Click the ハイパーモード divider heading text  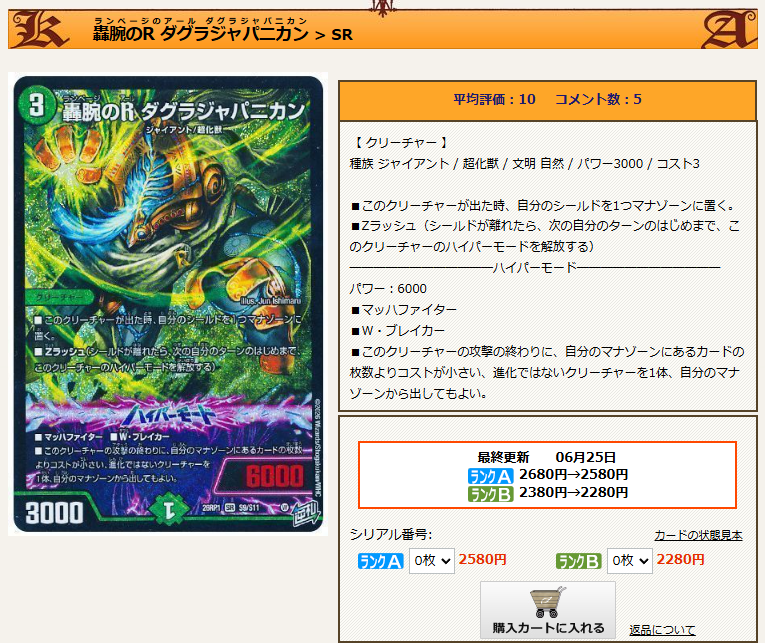(x=535, y=267)
